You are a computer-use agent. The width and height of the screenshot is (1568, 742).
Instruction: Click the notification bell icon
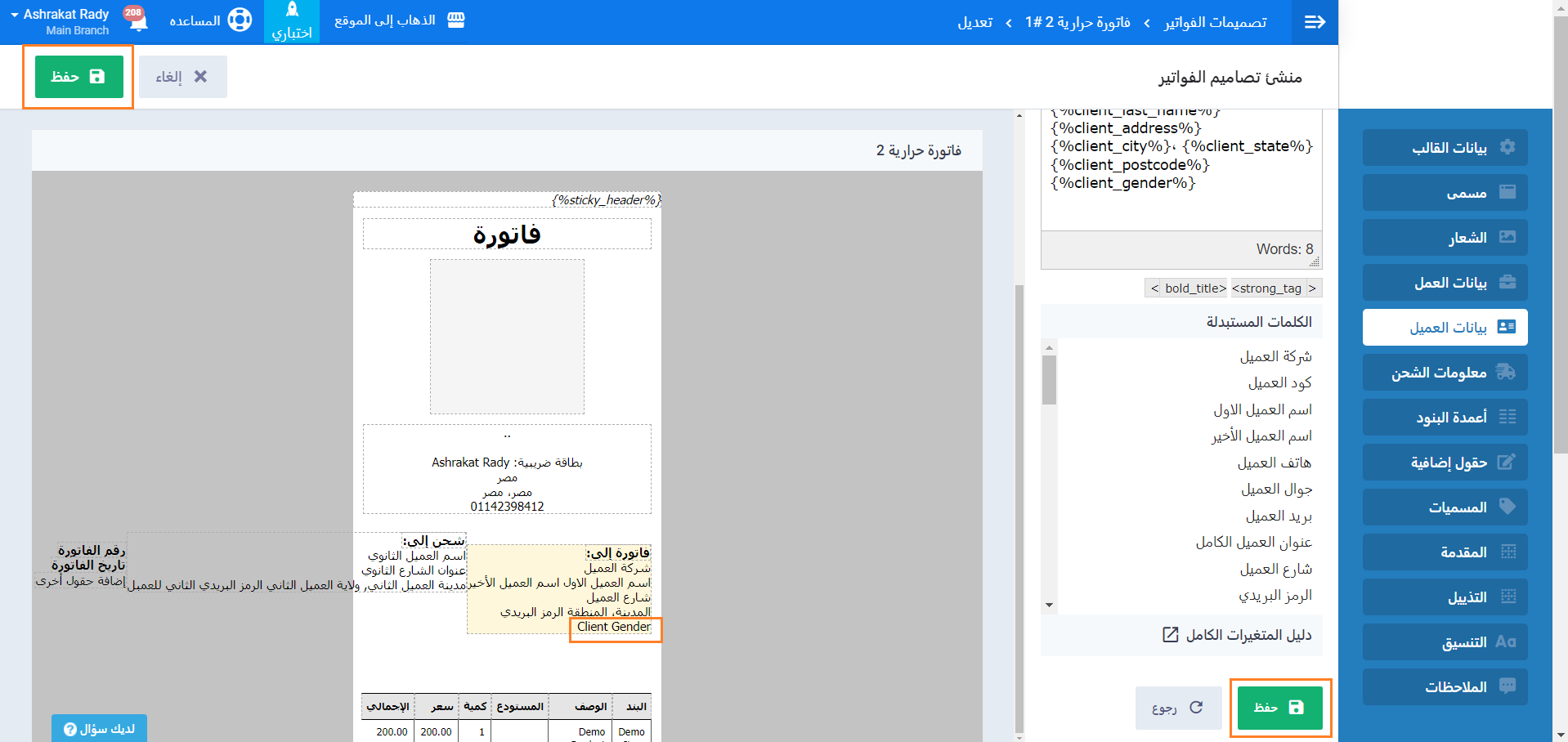138,21
